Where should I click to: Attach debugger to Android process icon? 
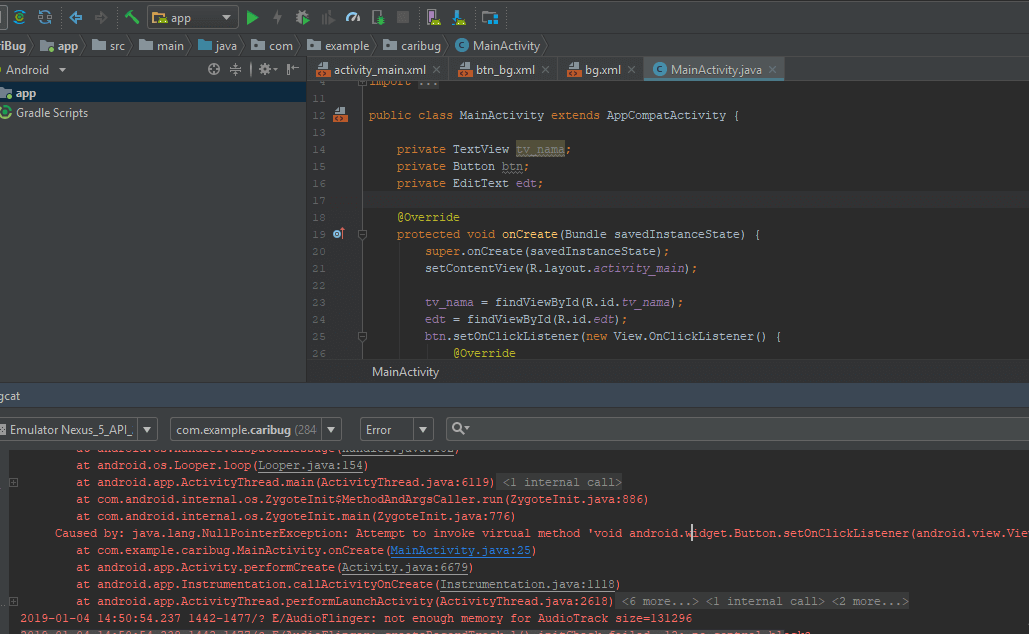378,18
